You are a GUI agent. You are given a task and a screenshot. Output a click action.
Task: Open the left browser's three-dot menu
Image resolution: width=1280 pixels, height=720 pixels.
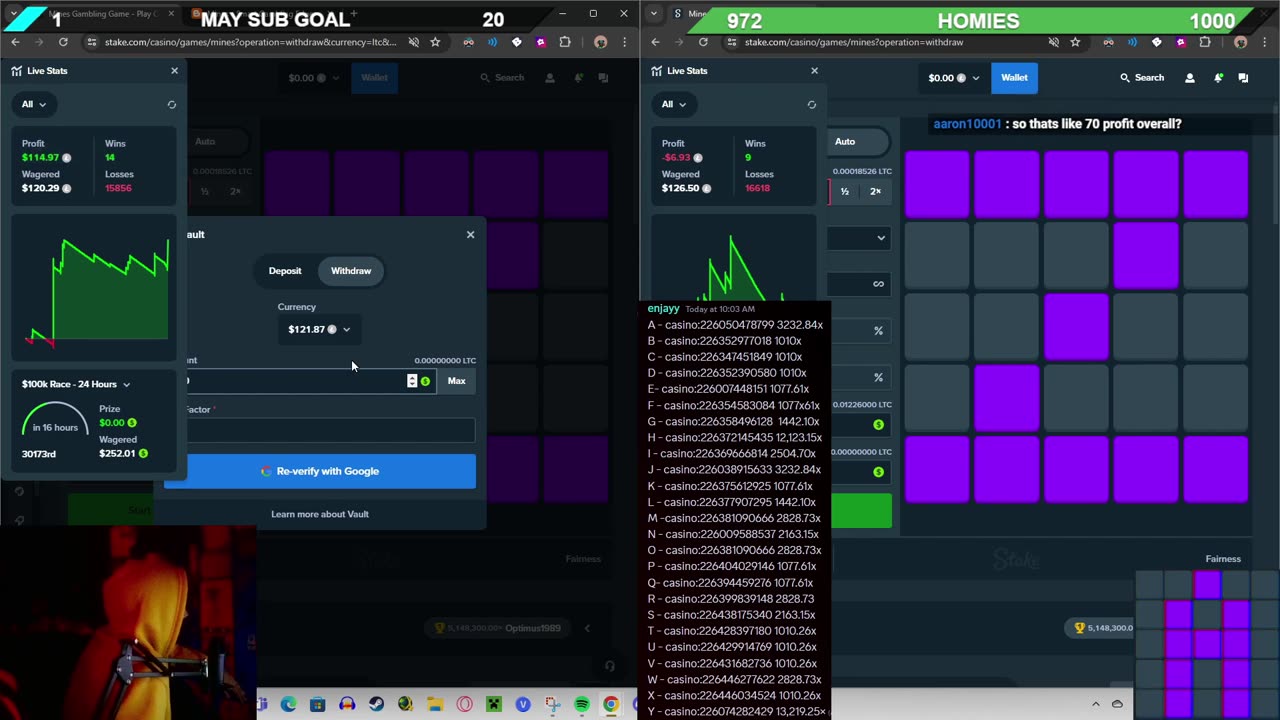click(625, 42)
